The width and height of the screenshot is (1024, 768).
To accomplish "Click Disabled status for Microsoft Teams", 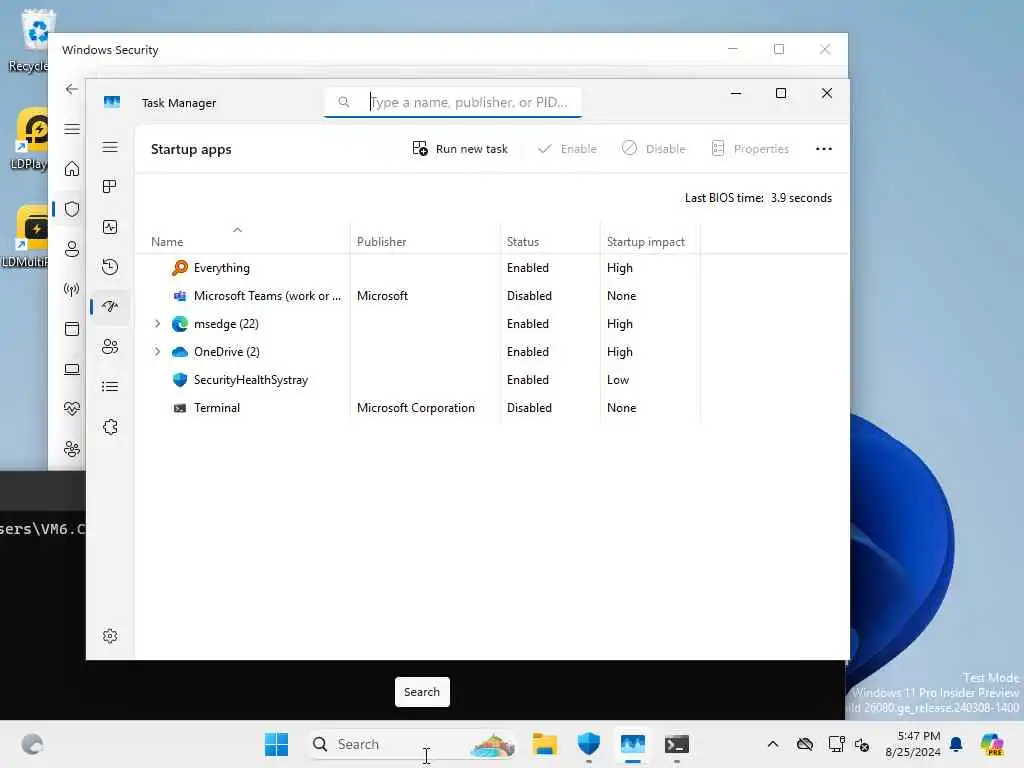I will click(529, 296).
